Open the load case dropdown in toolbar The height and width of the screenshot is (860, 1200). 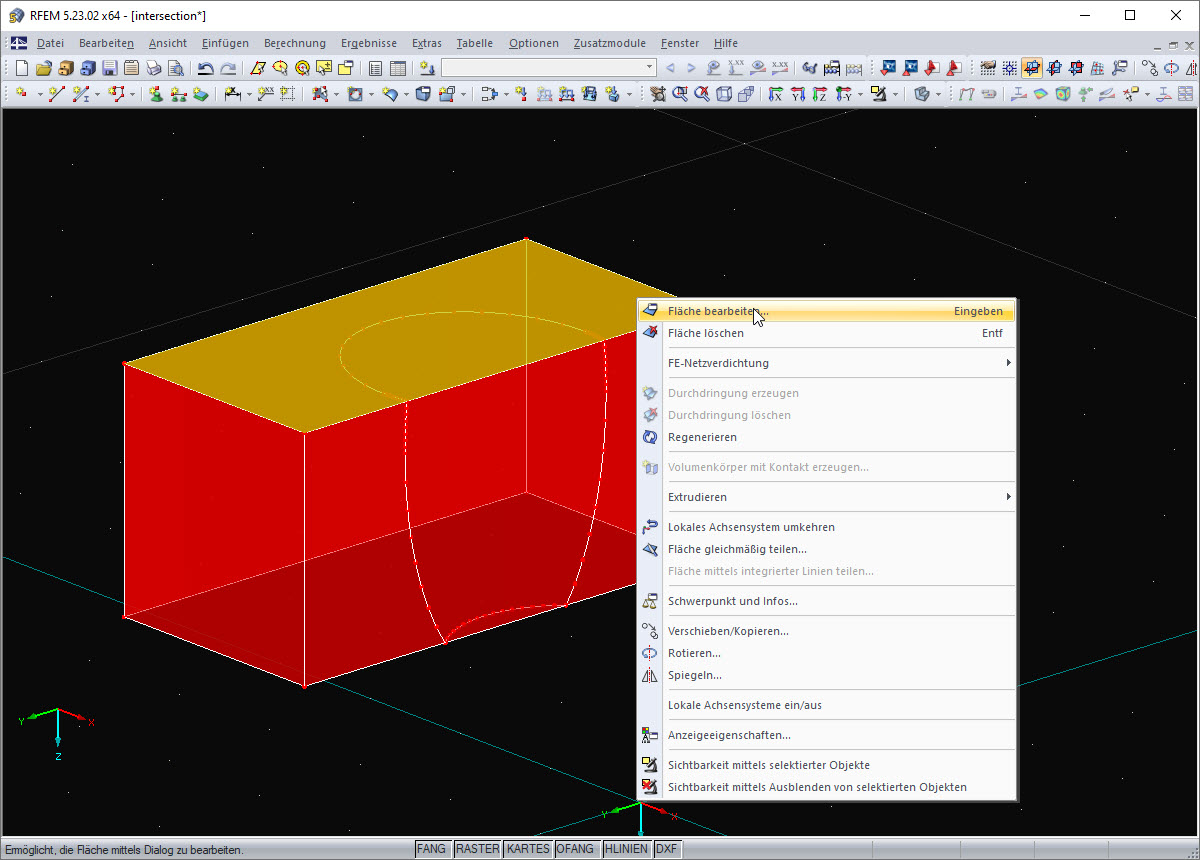(x=650, y=68)
